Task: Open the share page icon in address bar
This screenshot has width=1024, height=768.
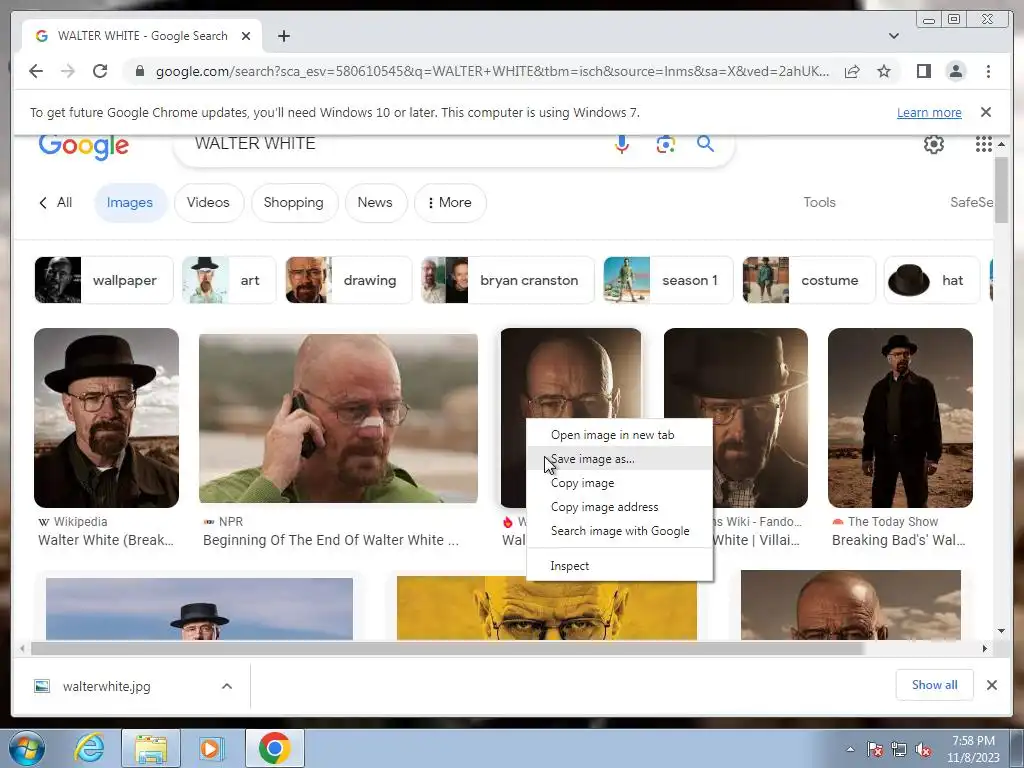Action: pyautogui.click(x=852, y=71)
